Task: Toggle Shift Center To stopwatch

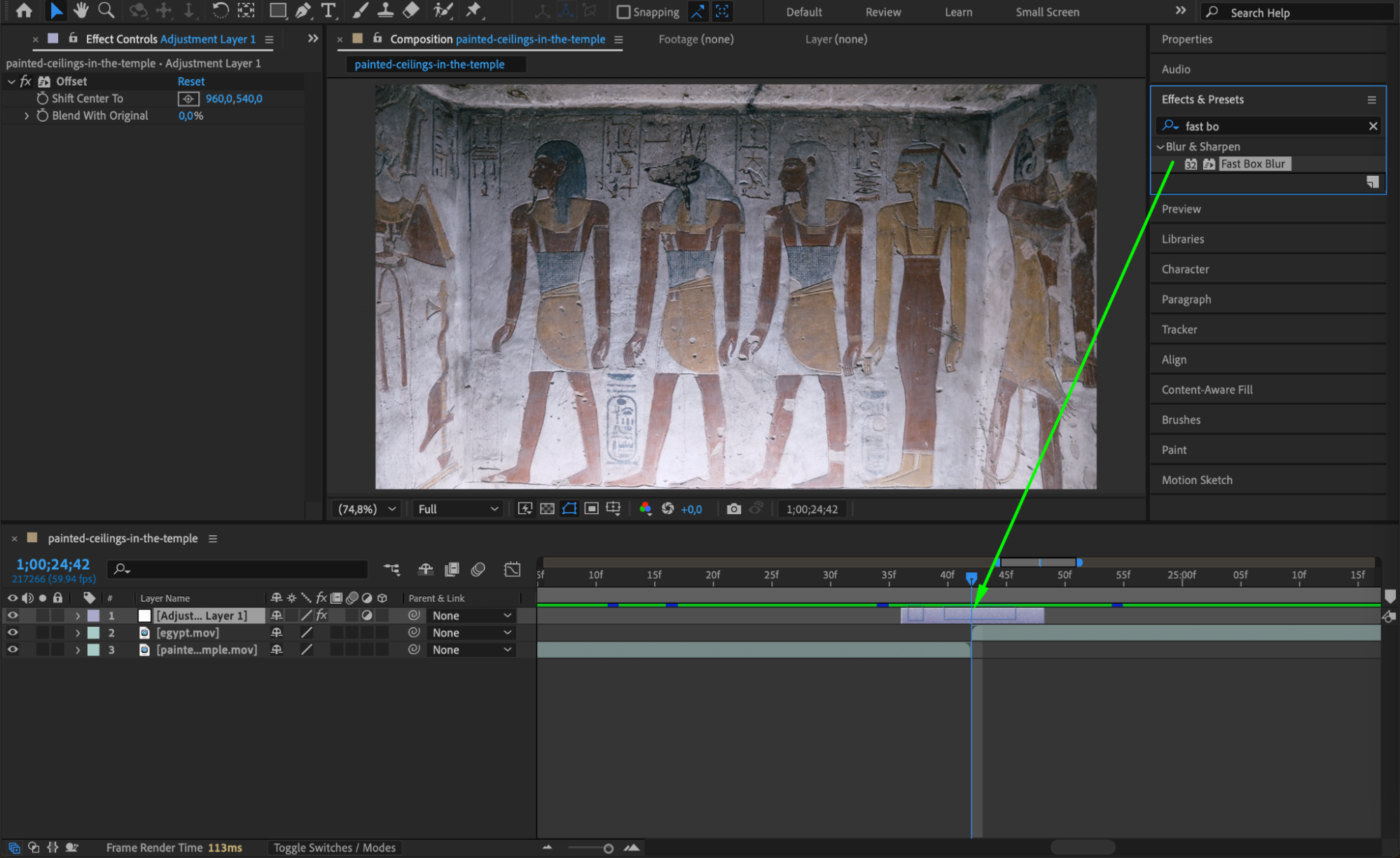Action: [43, 99]
